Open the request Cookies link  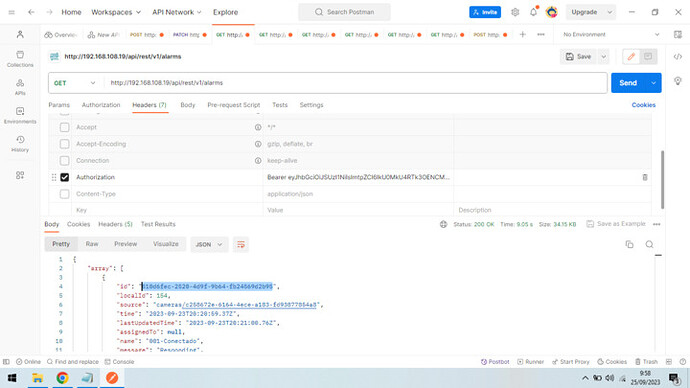pyautogui.click(x=643, y=105)
